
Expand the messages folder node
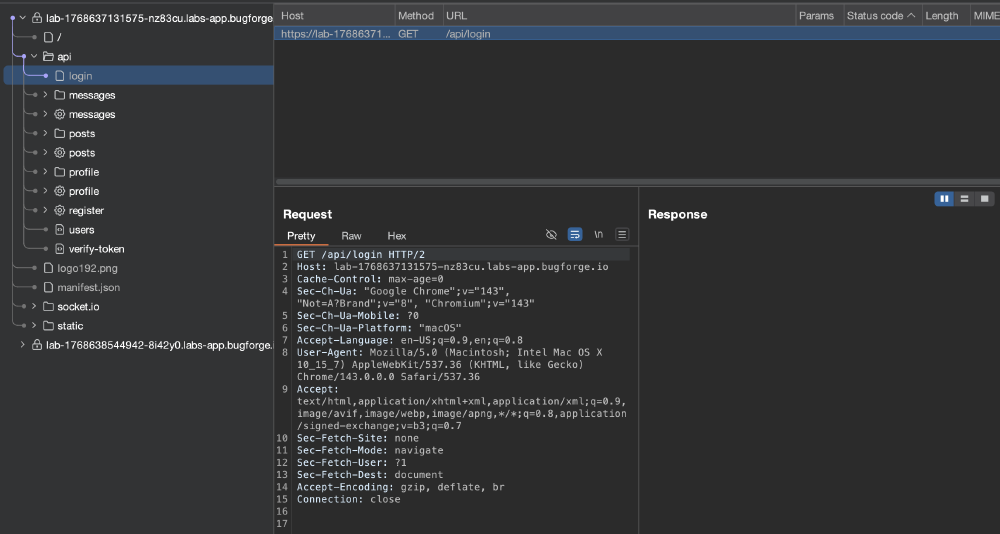45,95
